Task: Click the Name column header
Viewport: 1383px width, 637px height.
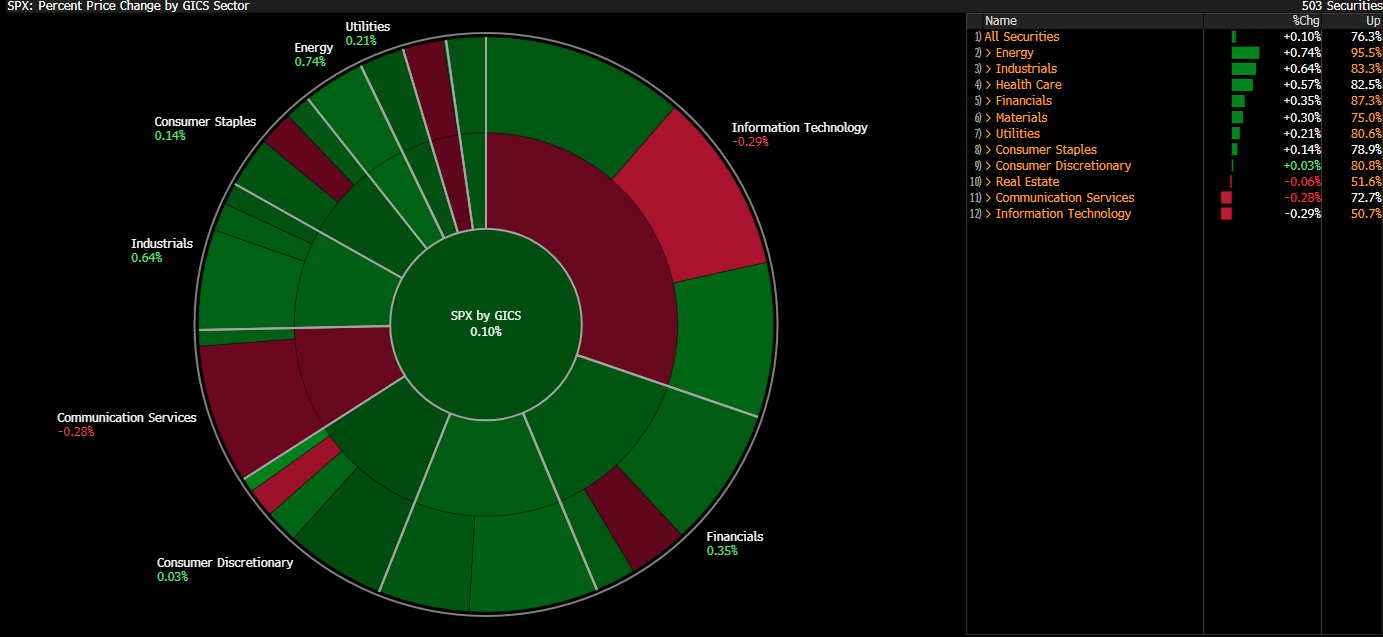Action: click(1000, 21)
